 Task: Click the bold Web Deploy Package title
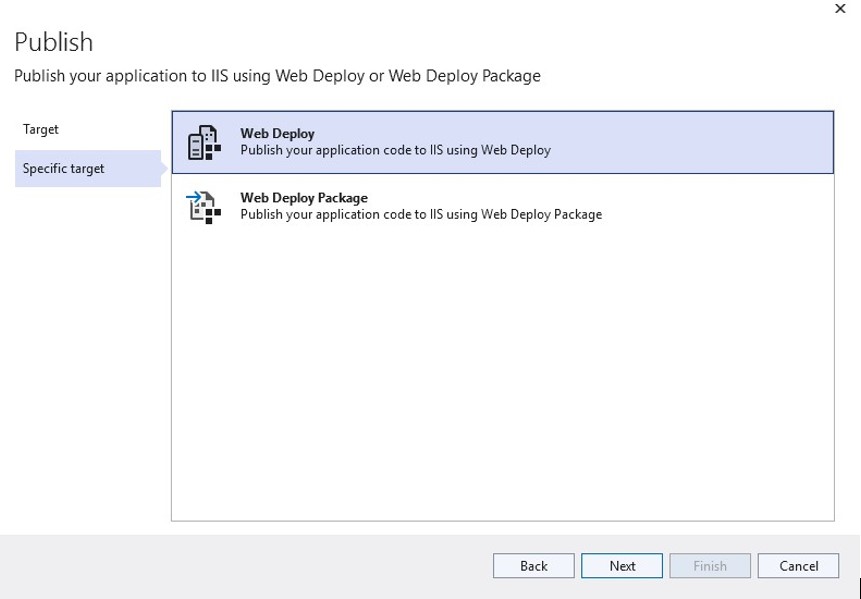pos(304,198)
